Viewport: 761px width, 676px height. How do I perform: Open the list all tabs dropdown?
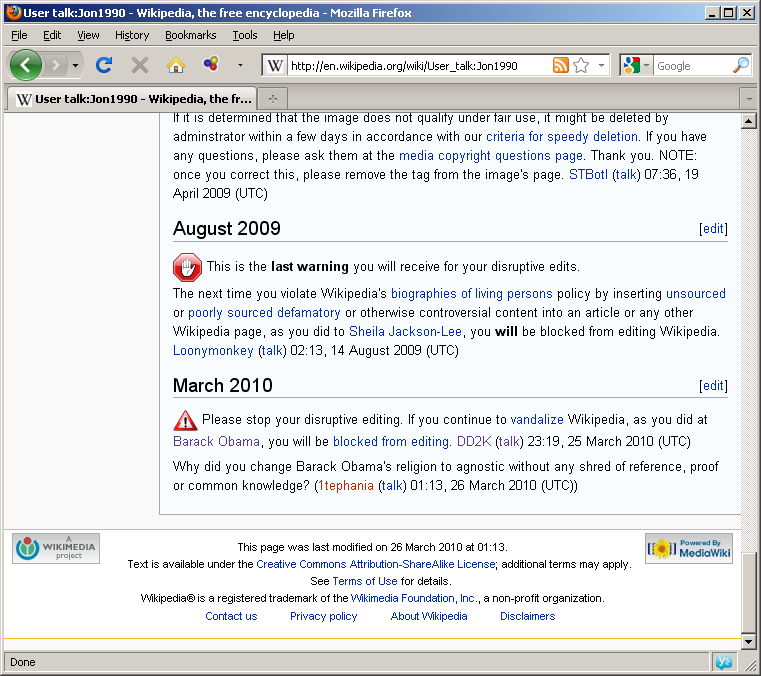click(x=749, y=99)
